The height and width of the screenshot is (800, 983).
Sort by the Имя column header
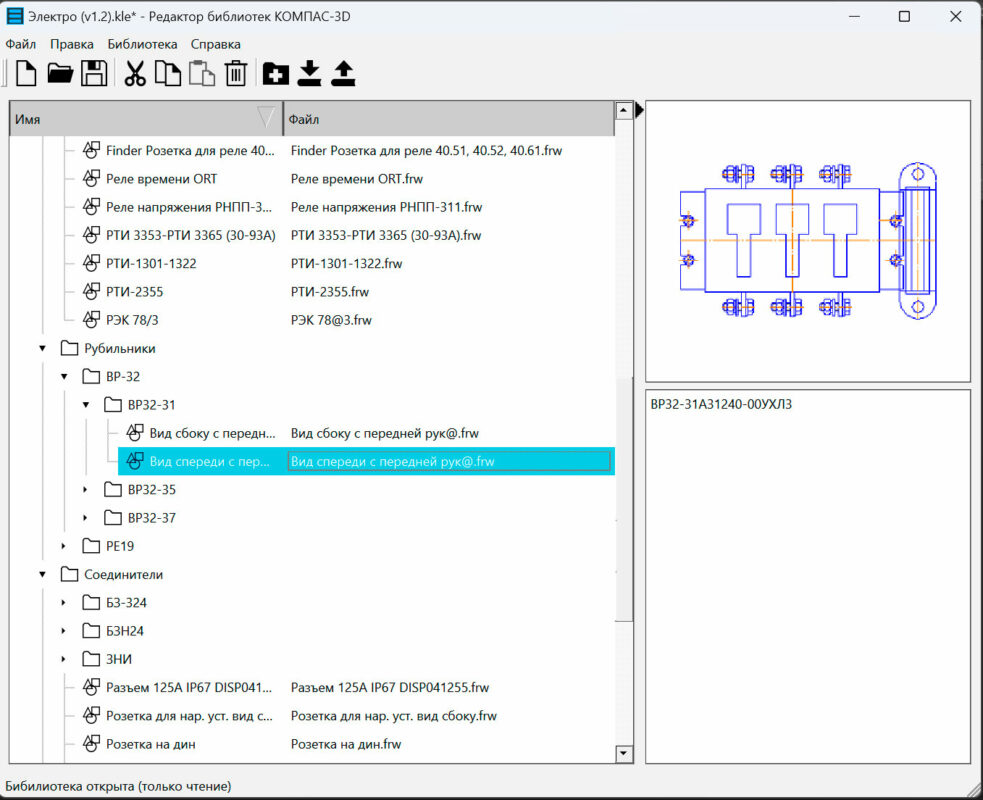[x=146, y=118]
